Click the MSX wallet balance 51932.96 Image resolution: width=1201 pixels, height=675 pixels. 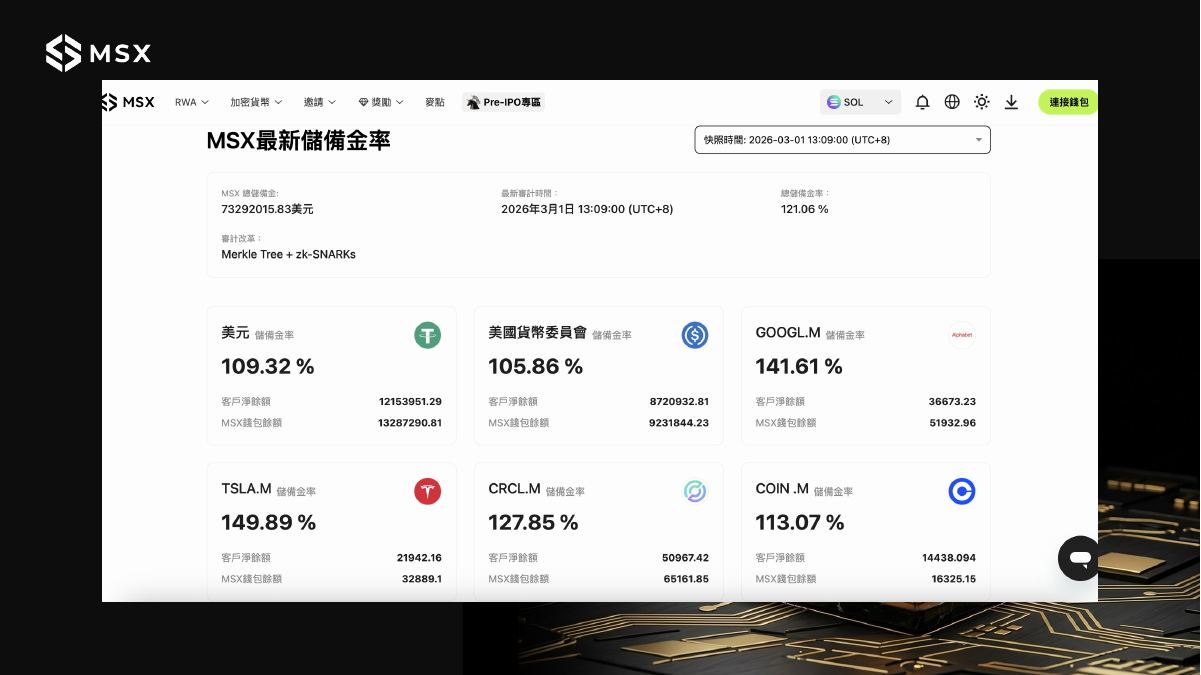click(x=952, y=423)
